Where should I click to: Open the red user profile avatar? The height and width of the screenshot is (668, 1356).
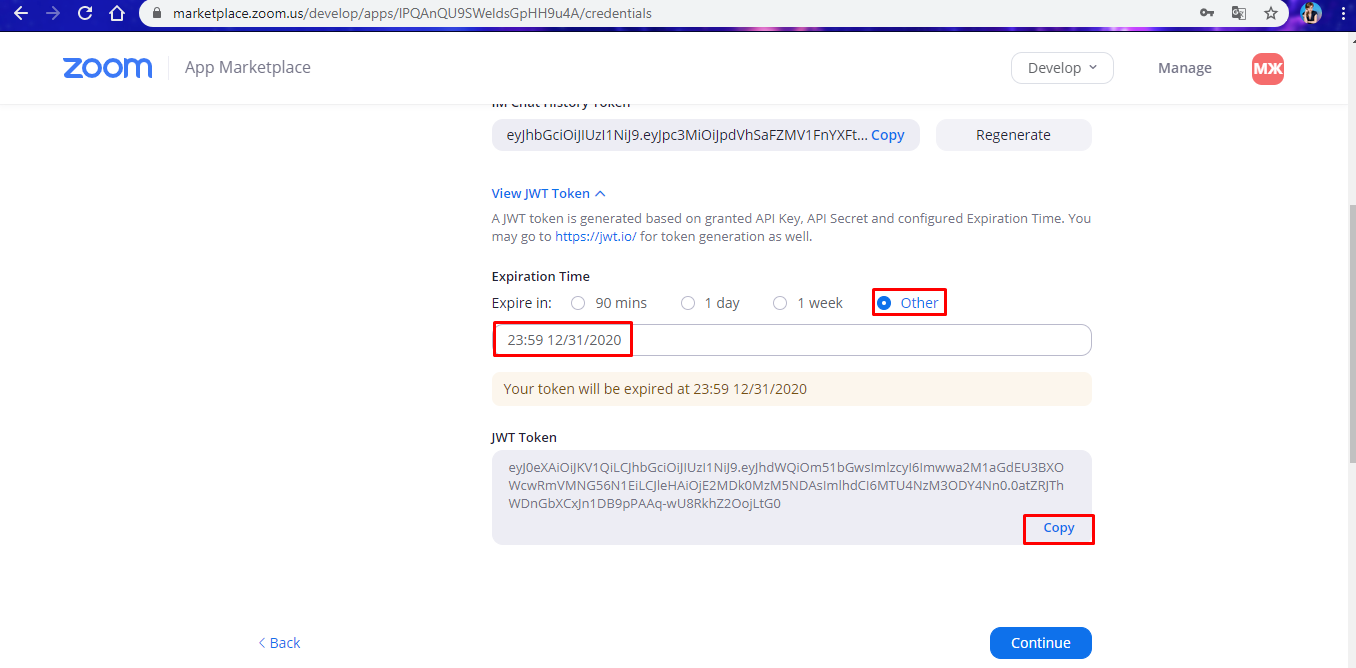(x=1268, y=68)
